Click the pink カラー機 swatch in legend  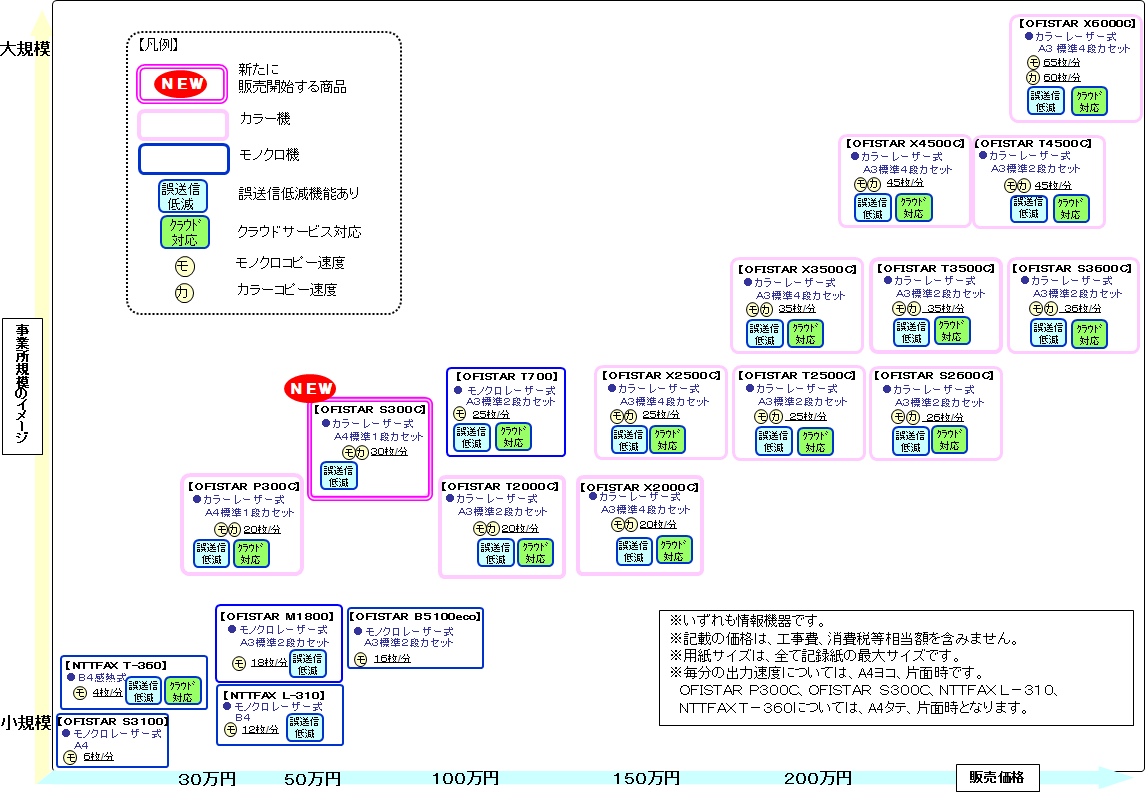tap(183, 124)
